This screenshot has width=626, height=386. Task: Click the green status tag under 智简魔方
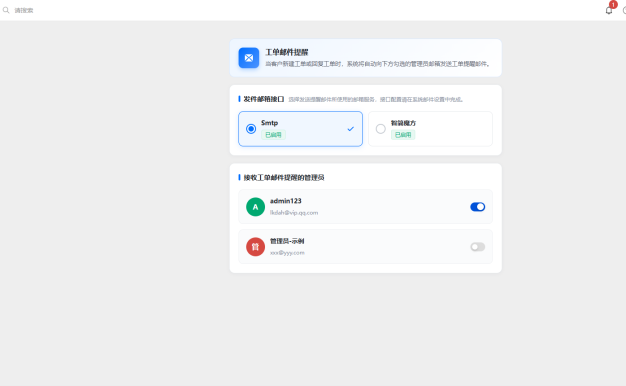point(403,135)
